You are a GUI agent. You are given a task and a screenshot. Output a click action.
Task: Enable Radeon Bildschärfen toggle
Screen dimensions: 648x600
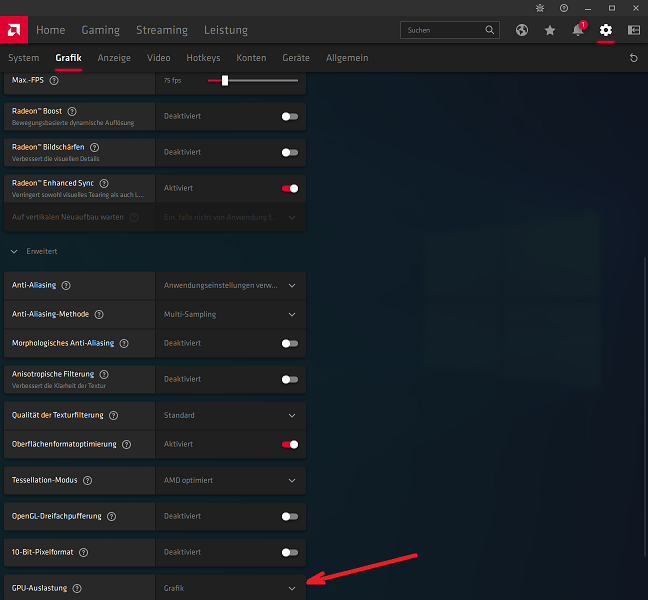pos(290,152)
